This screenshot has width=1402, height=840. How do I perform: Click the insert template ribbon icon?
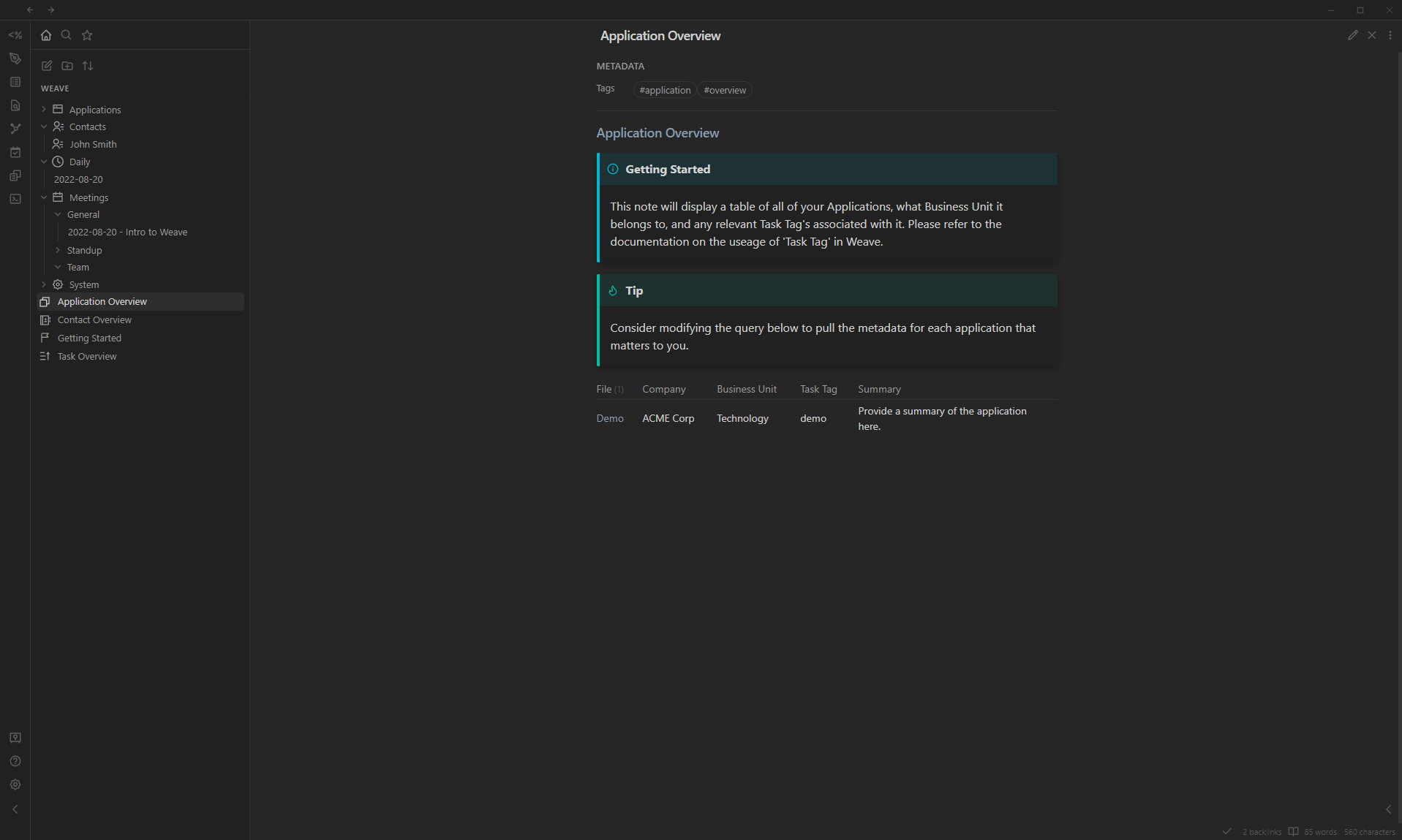pos(15,175)
